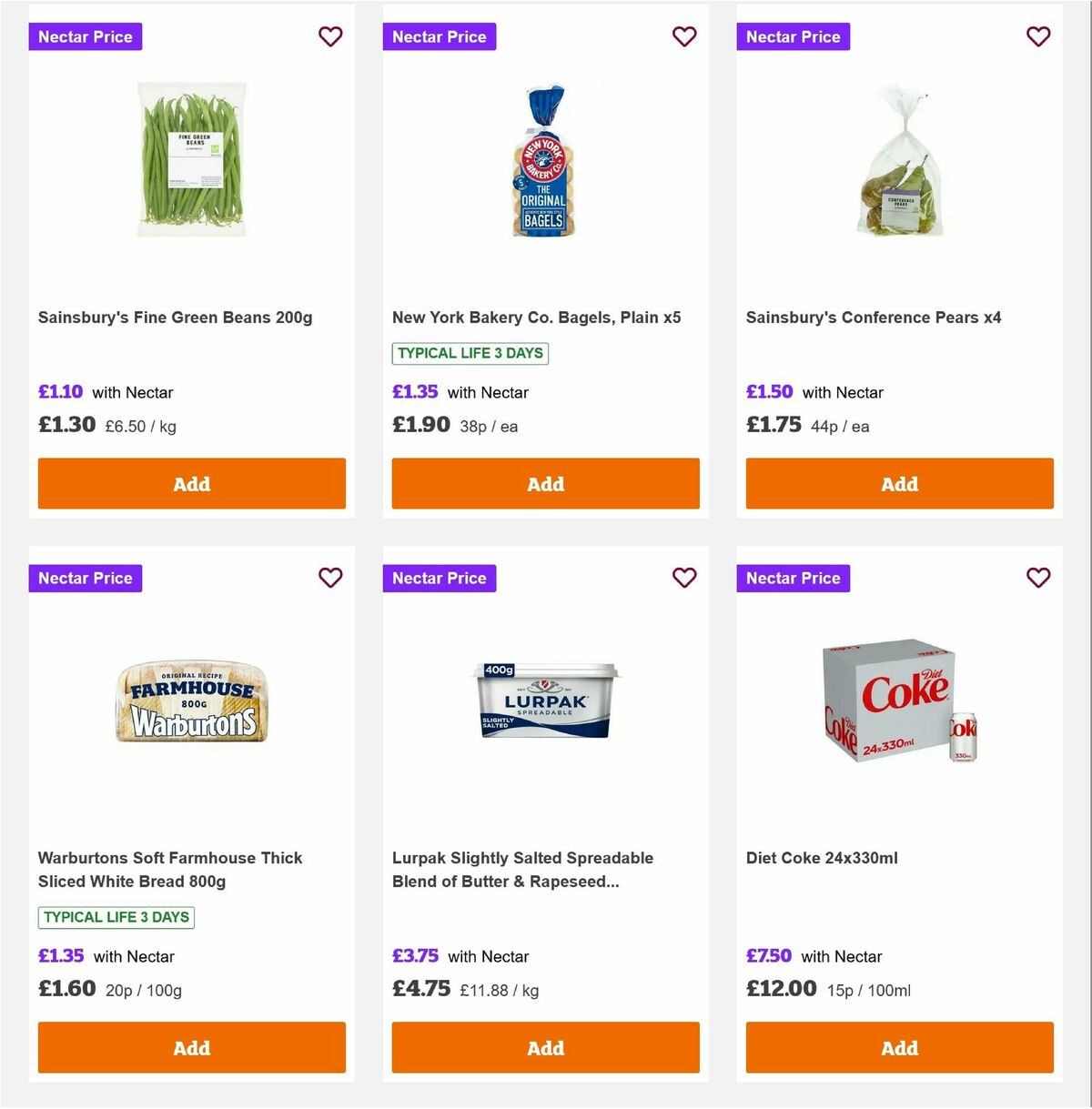The image size is (1092, 1109).
Task: Add Sainsbury's Fine Green Beans to basket
Action: point(191,483)
